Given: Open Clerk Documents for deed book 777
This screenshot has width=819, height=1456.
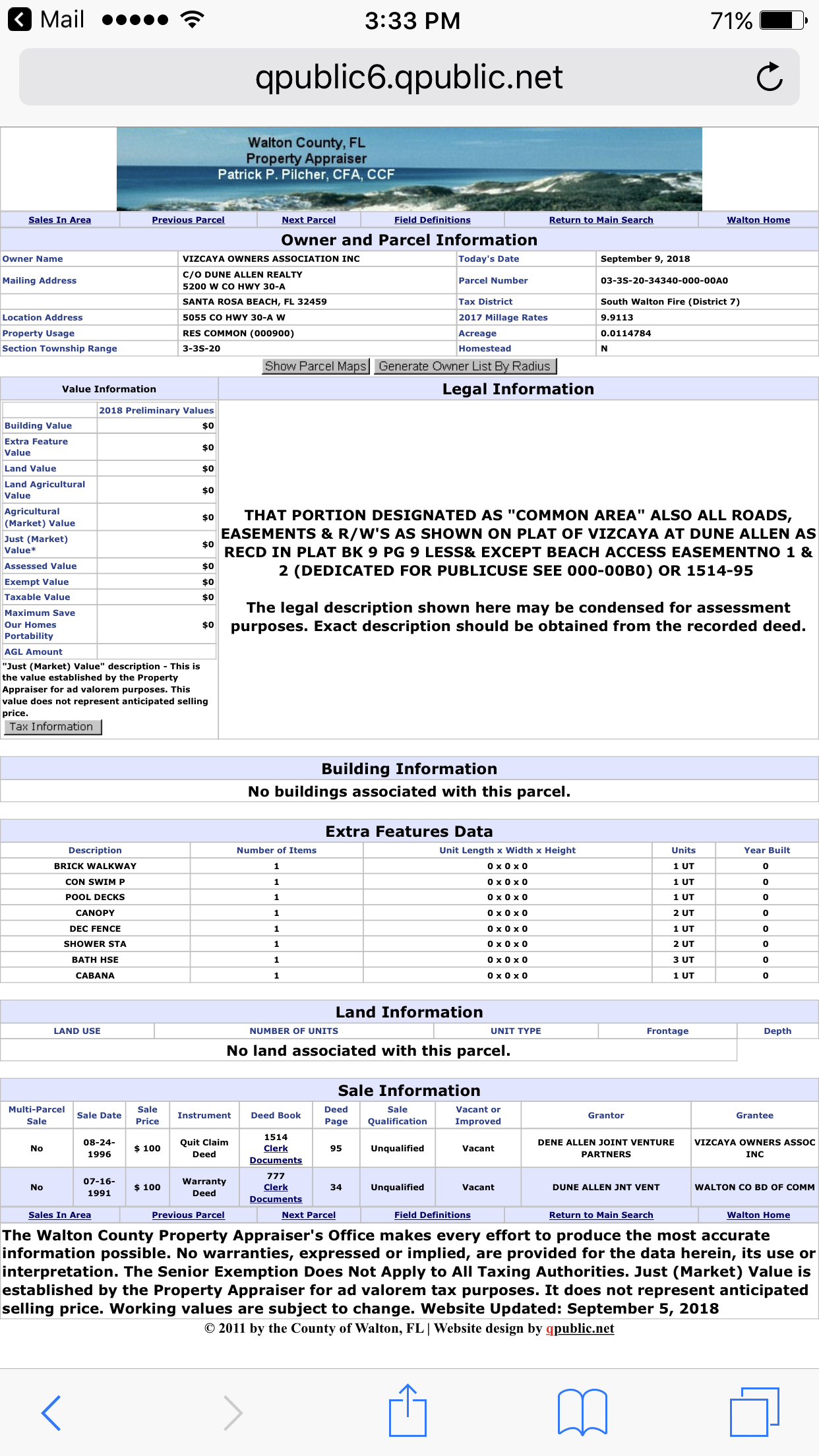Looking at the screenshot, I should 276,1193.
